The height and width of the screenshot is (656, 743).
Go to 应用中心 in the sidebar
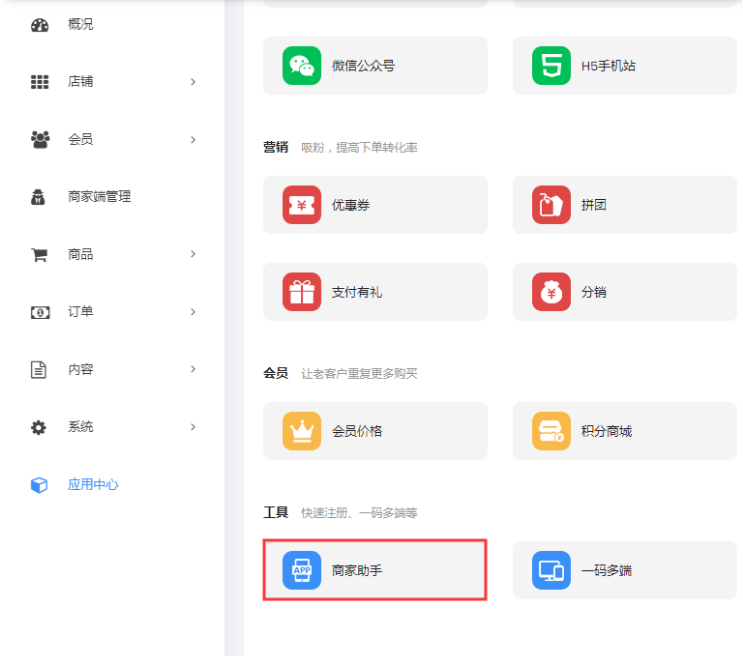tap(93, 485)
